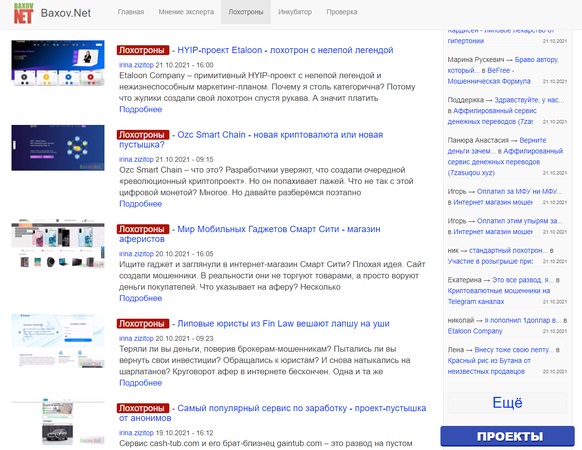The image size is (582, 450).
Task: Open the Липовые юристы из Fin Law headline
Action: 283,324
